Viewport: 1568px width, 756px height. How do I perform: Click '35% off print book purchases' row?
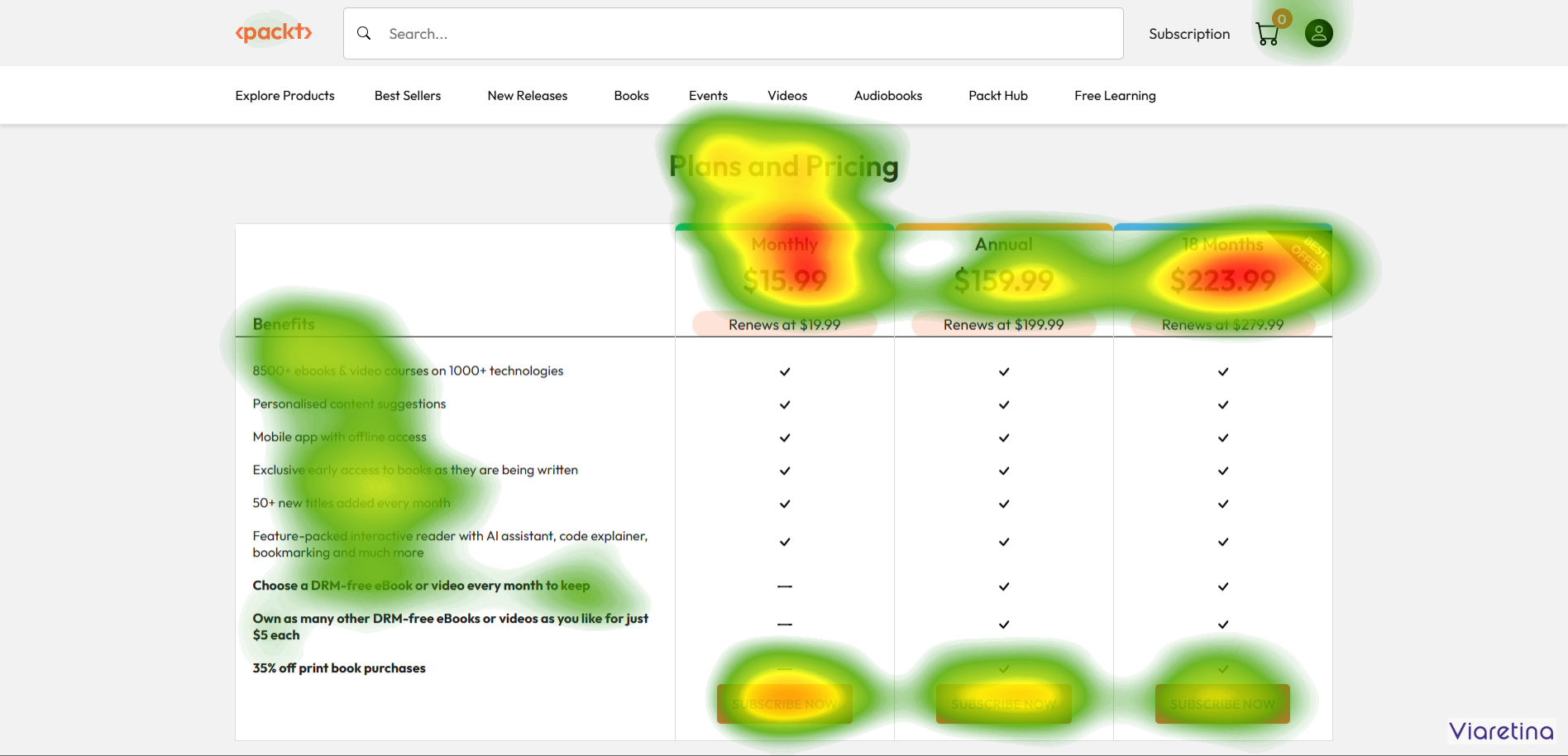click(339, 668)
